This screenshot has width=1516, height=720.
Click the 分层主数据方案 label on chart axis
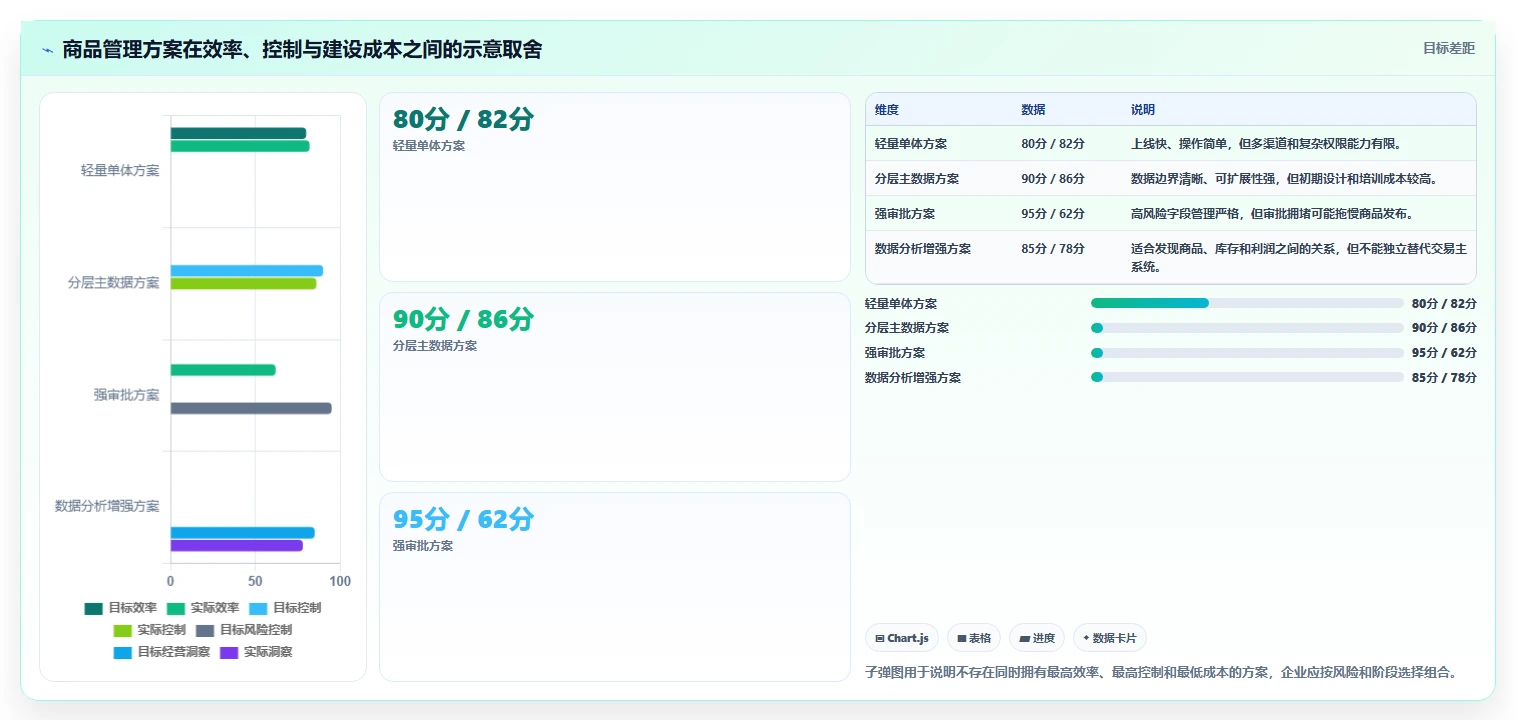tap(113, 283)
